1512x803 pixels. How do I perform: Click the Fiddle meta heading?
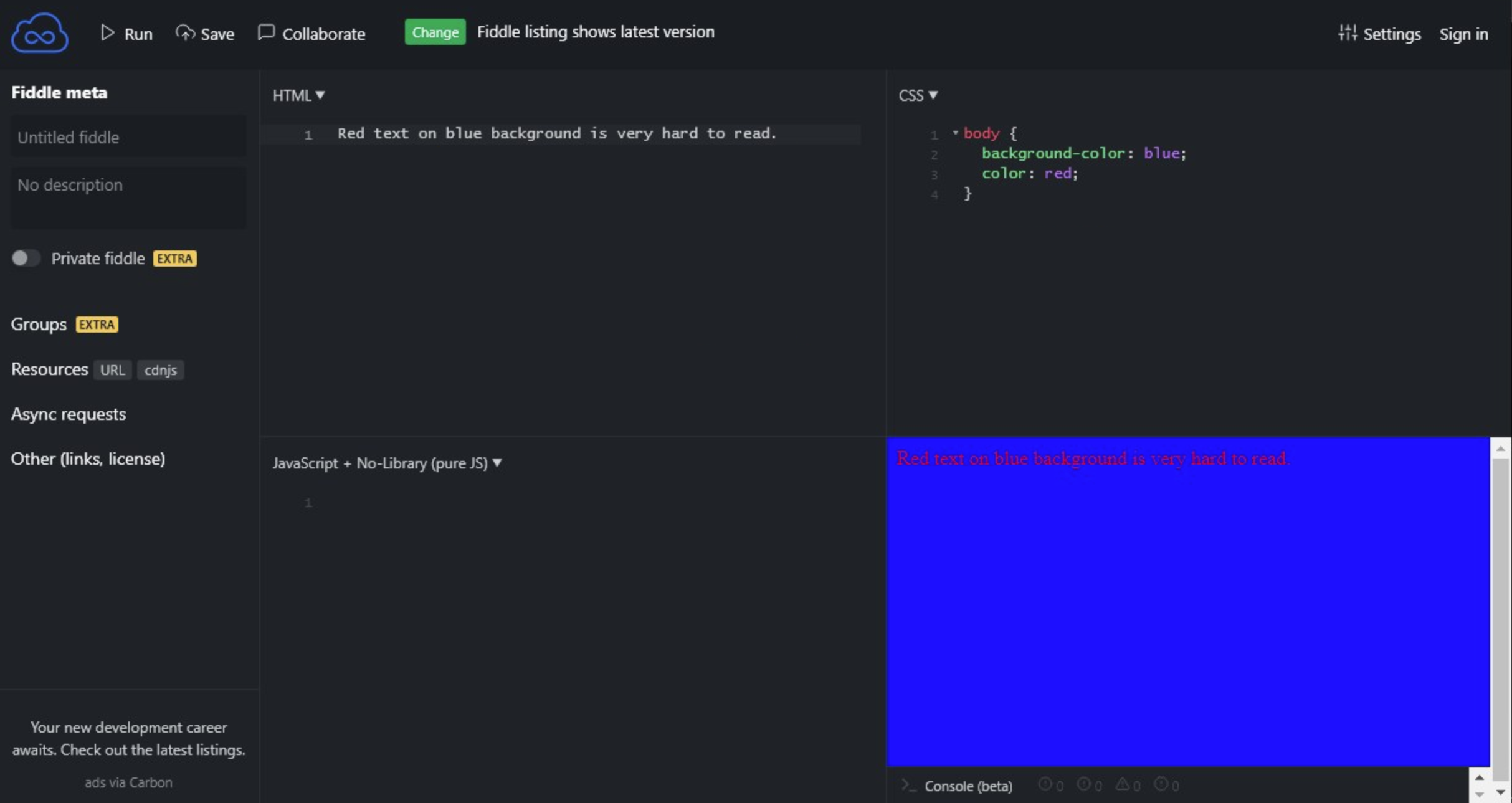pyautogui.click(x=59, y=93)
